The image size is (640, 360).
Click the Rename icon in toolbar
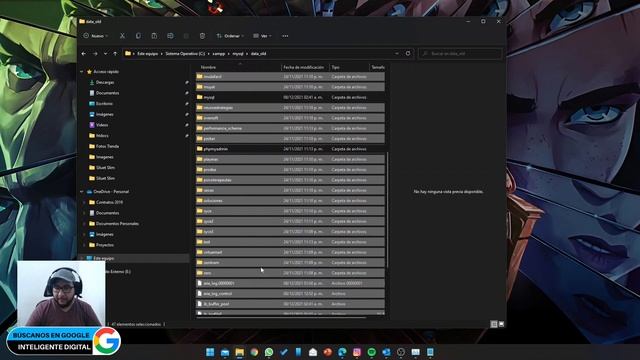point(170,36)
